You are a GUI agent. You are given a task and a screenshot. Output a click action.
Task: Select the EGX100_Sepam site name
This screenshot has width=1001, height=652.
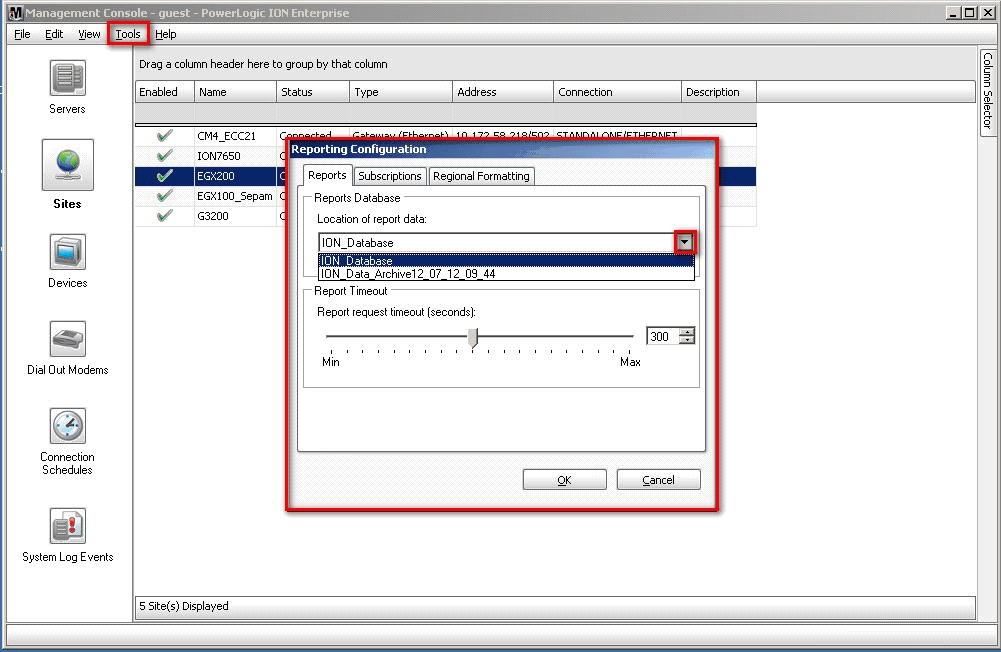click(x=234, y=196)
